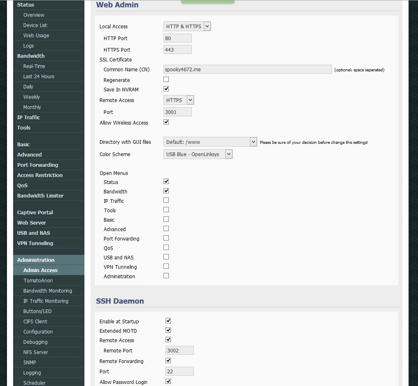Click the HTTP Port field
The height and width of the screenshot is (386, 418).
(x=177, y=38)
